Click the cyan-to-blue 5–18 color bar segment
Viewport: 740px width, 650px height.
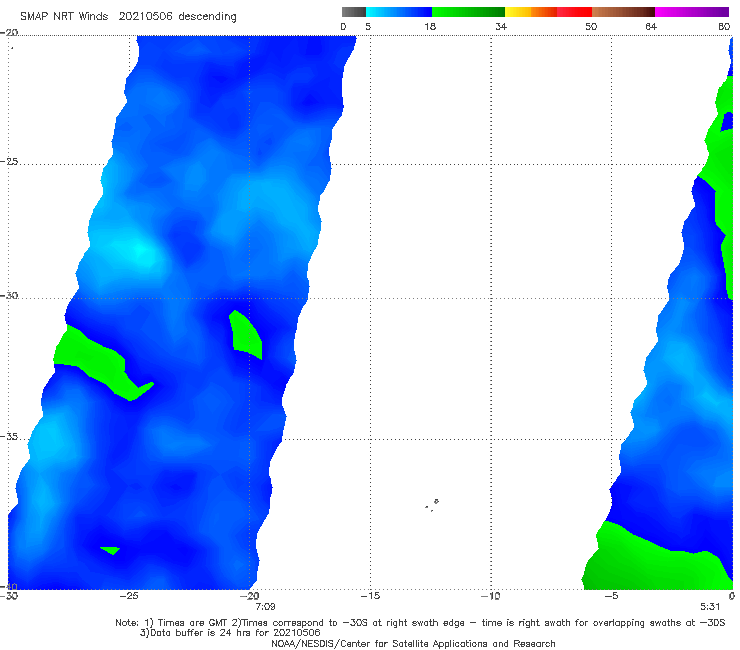[399, 12]
